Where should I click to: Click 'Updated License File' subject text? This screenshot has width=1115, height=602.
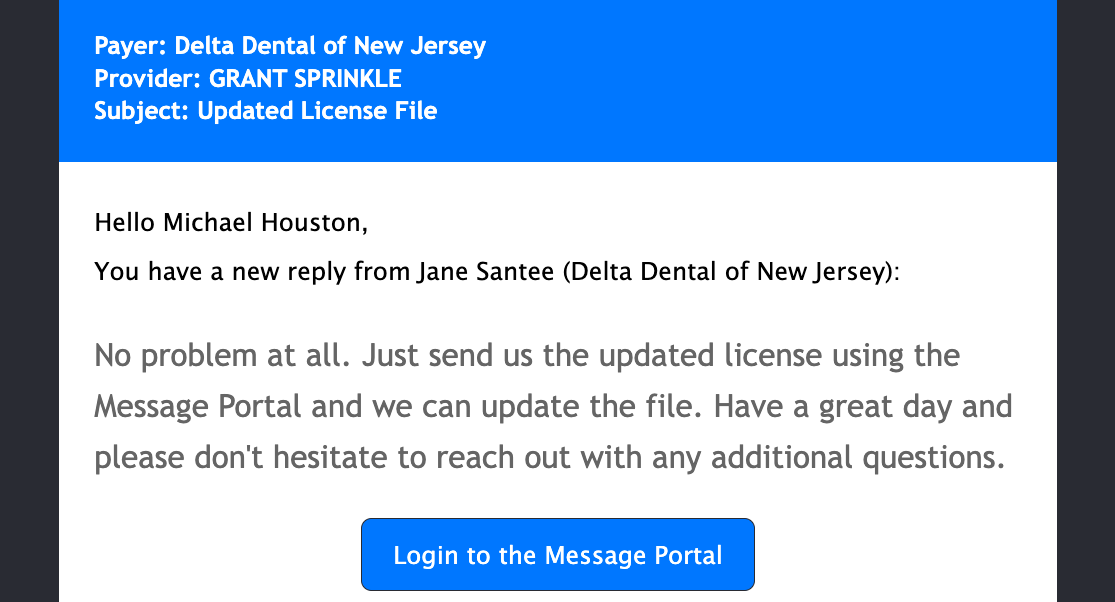[317, 111]
